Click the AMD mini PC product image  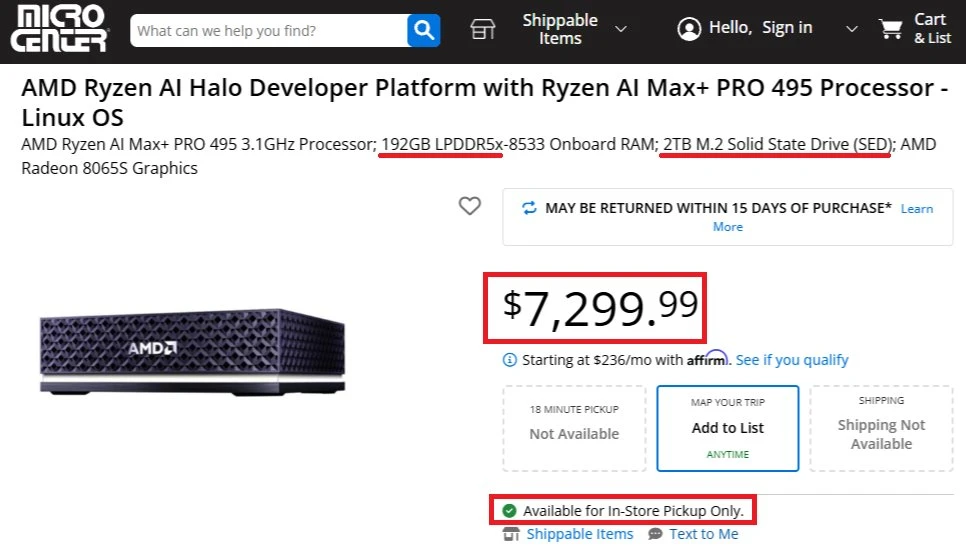pos(192,352)
